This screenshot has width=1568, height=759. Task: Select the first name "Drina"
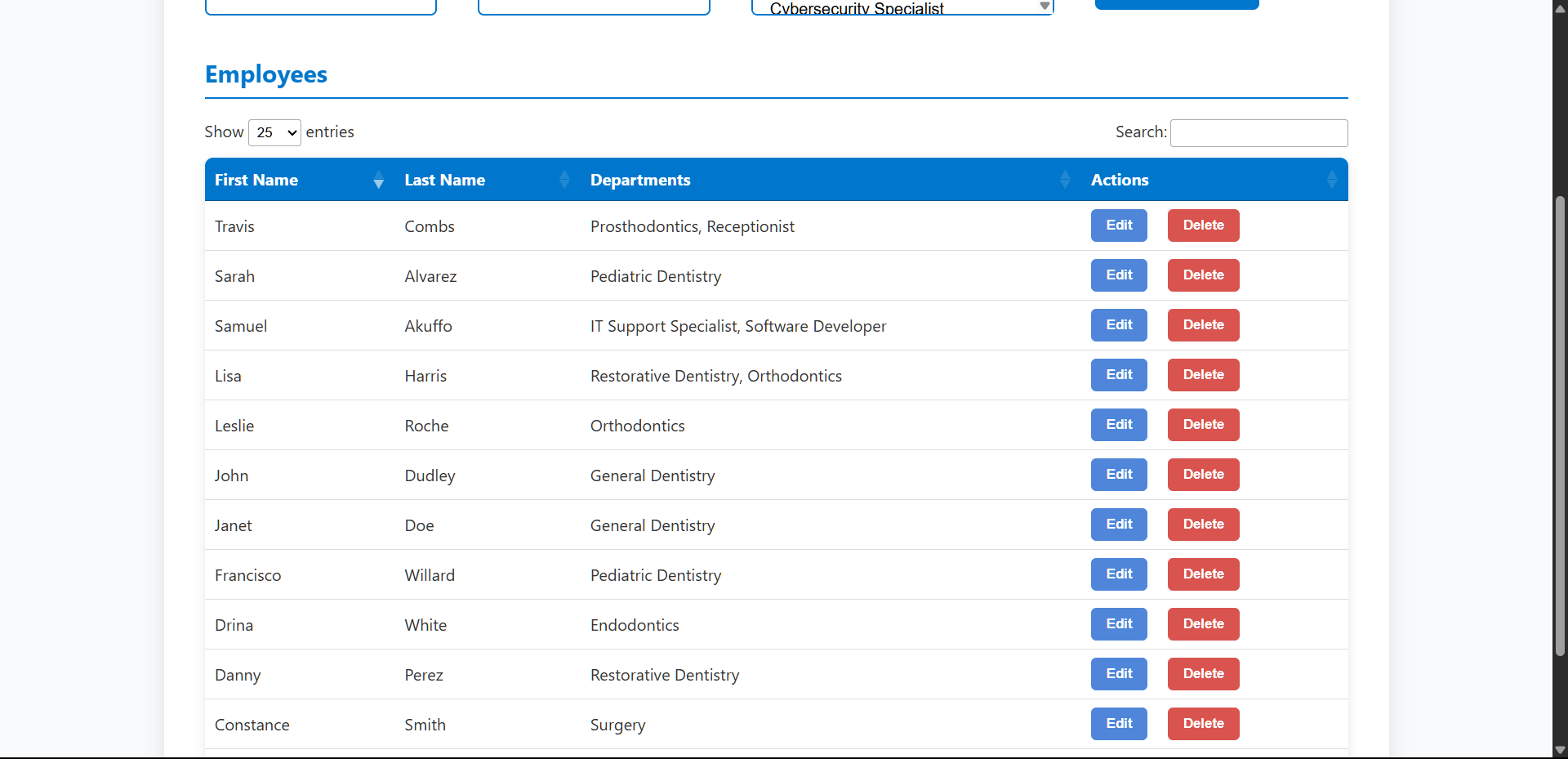234,625
